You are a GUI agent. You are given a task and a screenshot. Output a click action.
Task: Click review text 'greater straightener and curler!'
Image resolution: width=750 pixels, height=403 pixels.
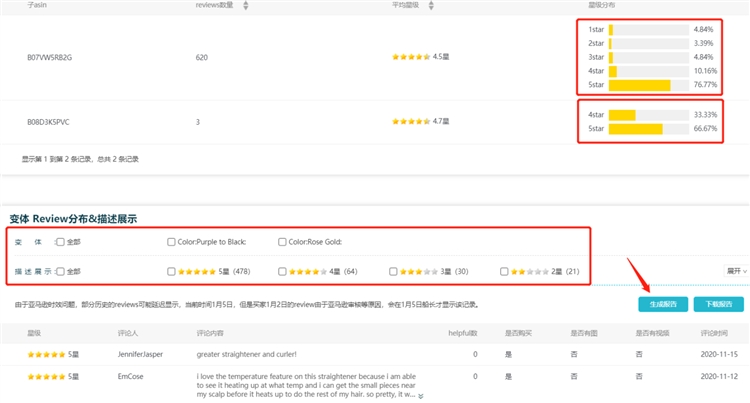pos(246,354)
